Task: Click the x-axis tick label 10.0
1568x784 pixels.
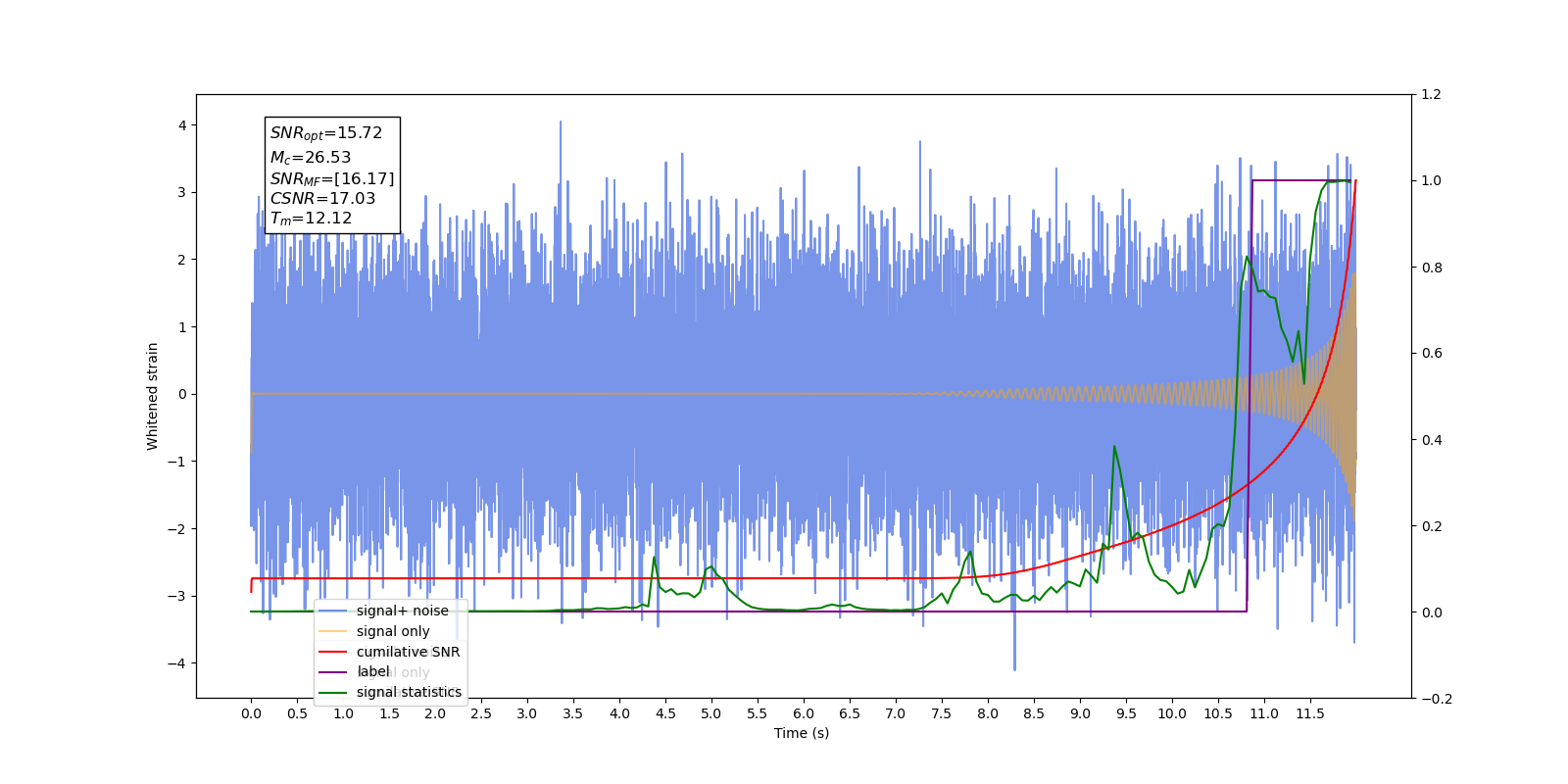Action: (1172, 713)
